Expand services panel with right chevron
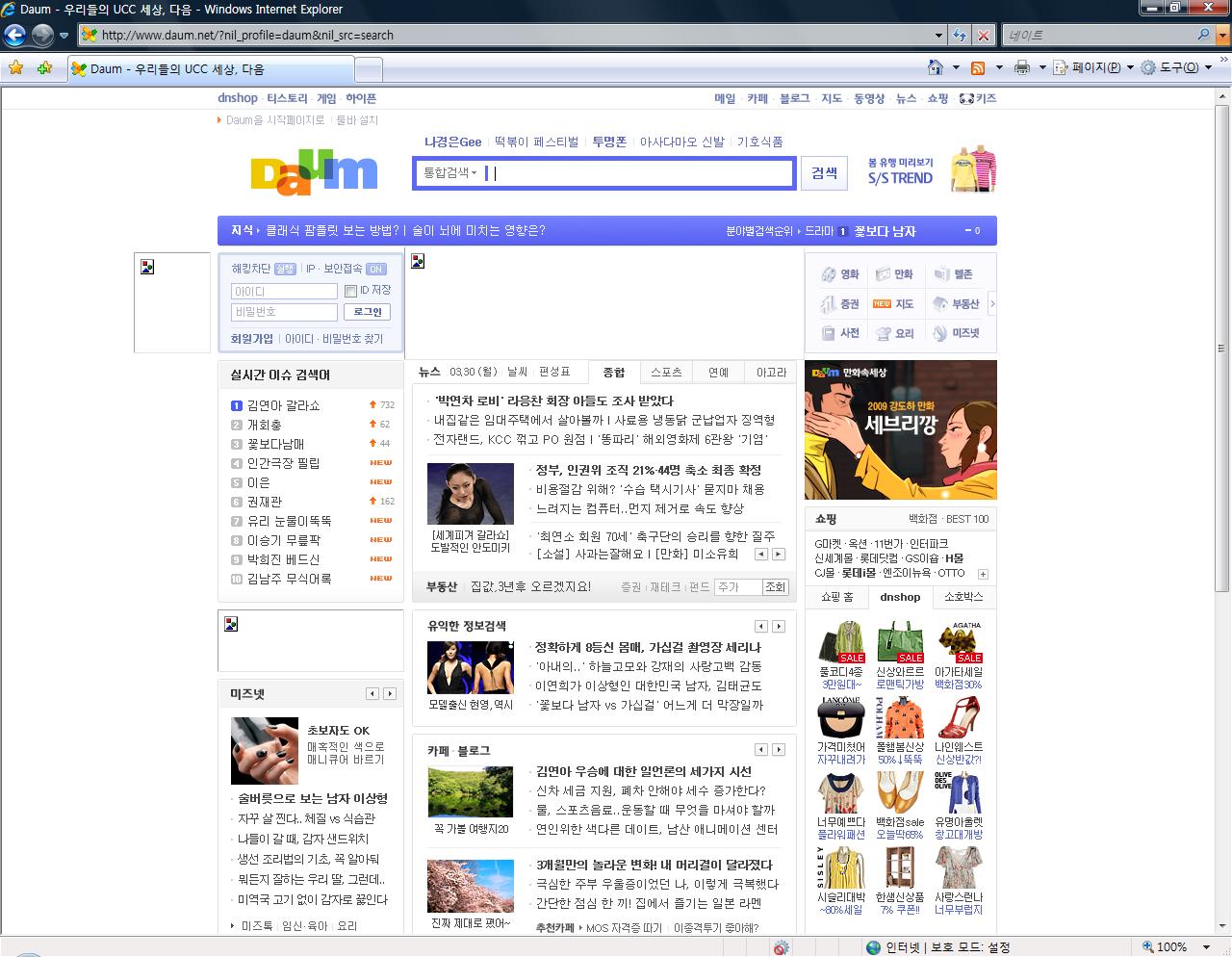Screen dimensions: 1232x957 pyautogui.click(x=992, y=304)
